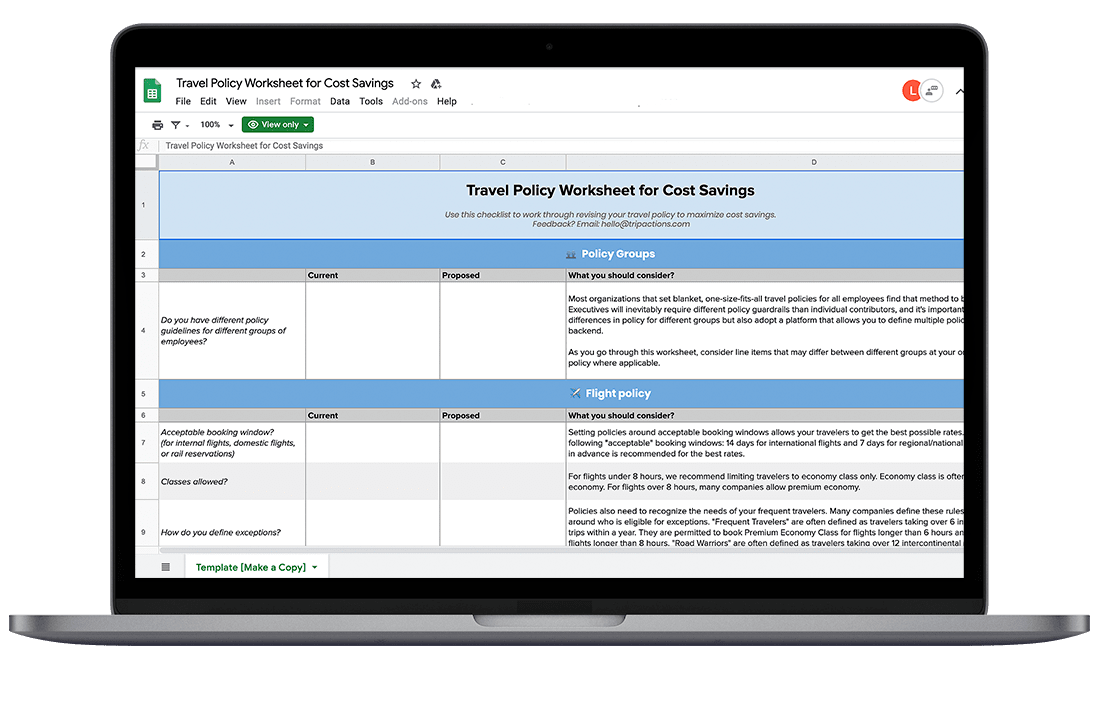
Task: Open the Add-ons menu
Action: 410,101
